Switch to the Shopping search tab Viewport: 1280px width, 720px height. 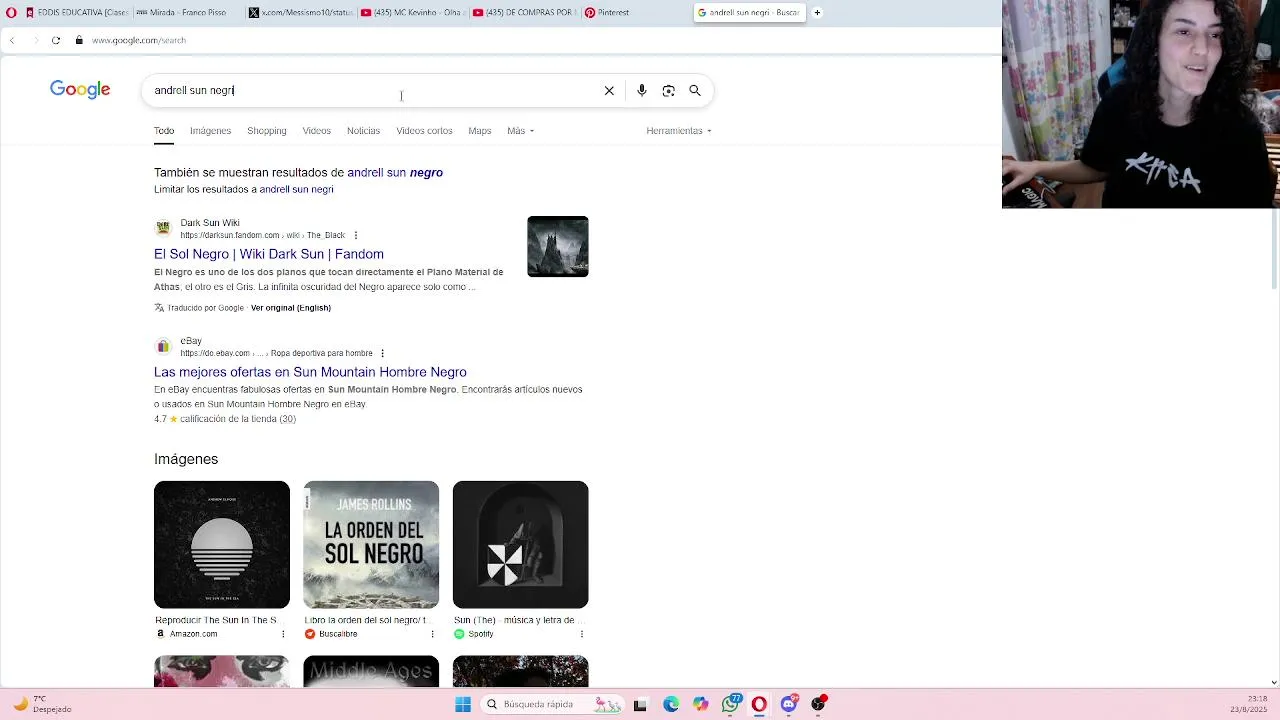tap(267, 131)
